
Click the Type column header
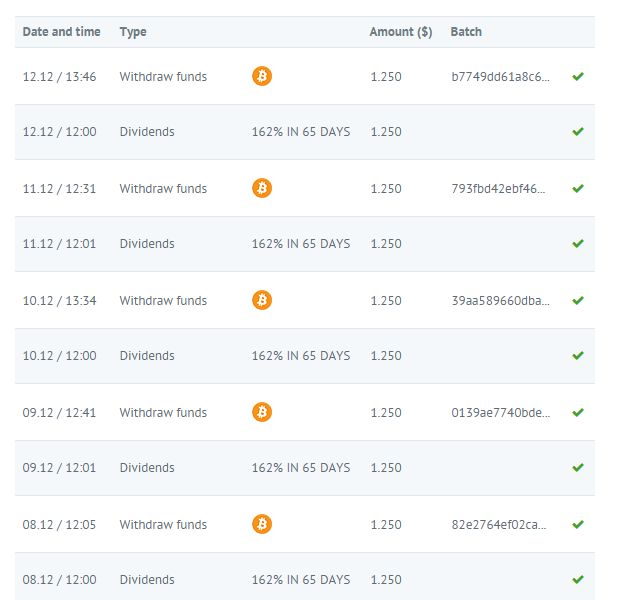[133, 32]
